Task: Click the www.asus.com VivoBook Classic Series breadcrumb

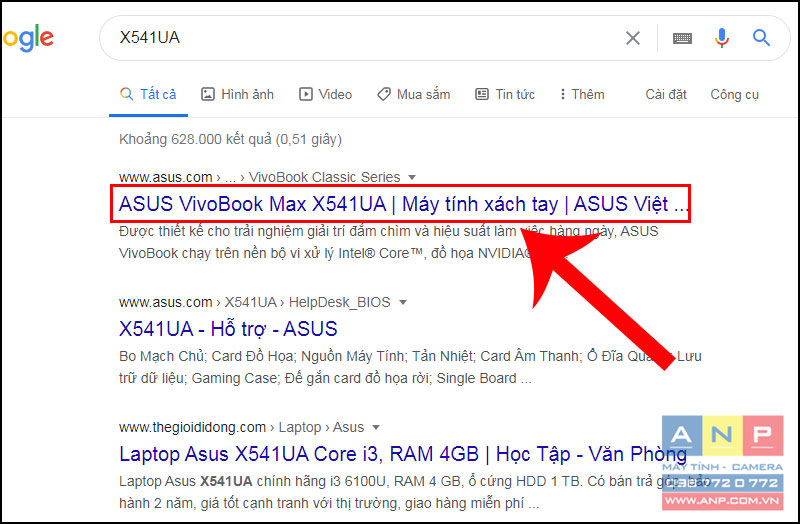Action: pyautogui.click(x=259, y=177)
